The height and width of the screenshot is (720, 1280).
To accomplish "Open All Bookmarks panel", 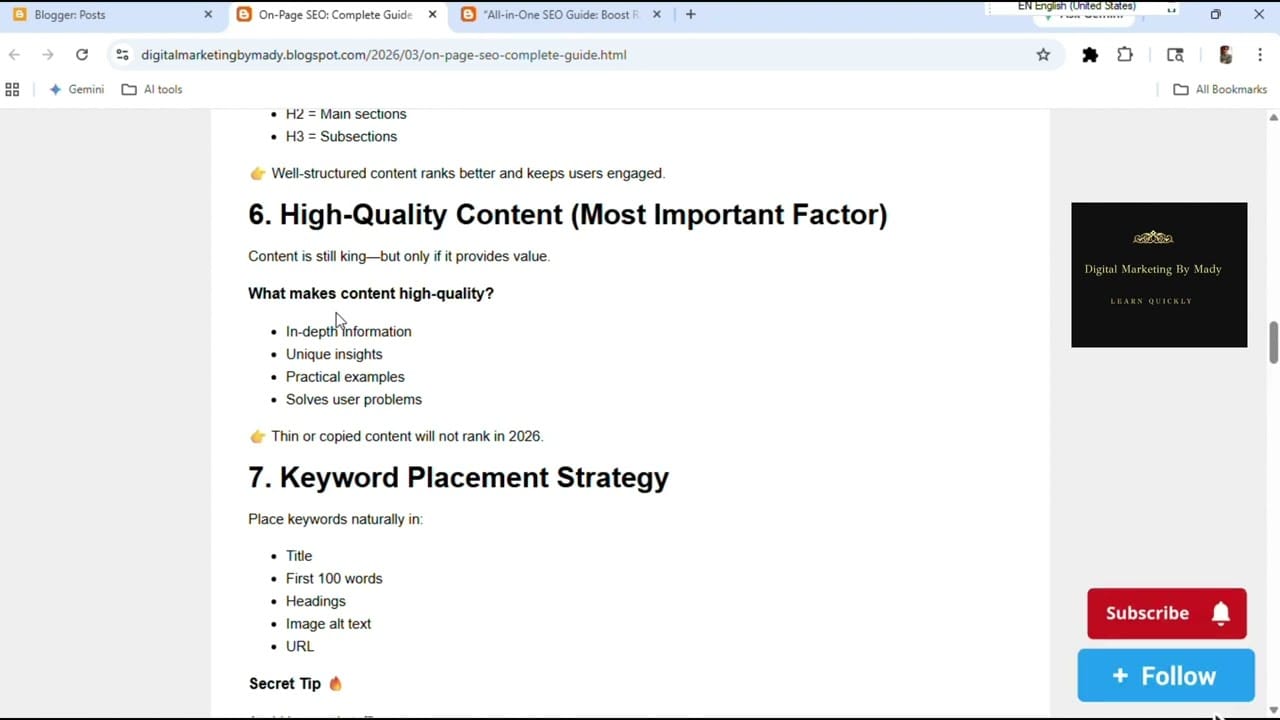I will tap(1220, 89).
